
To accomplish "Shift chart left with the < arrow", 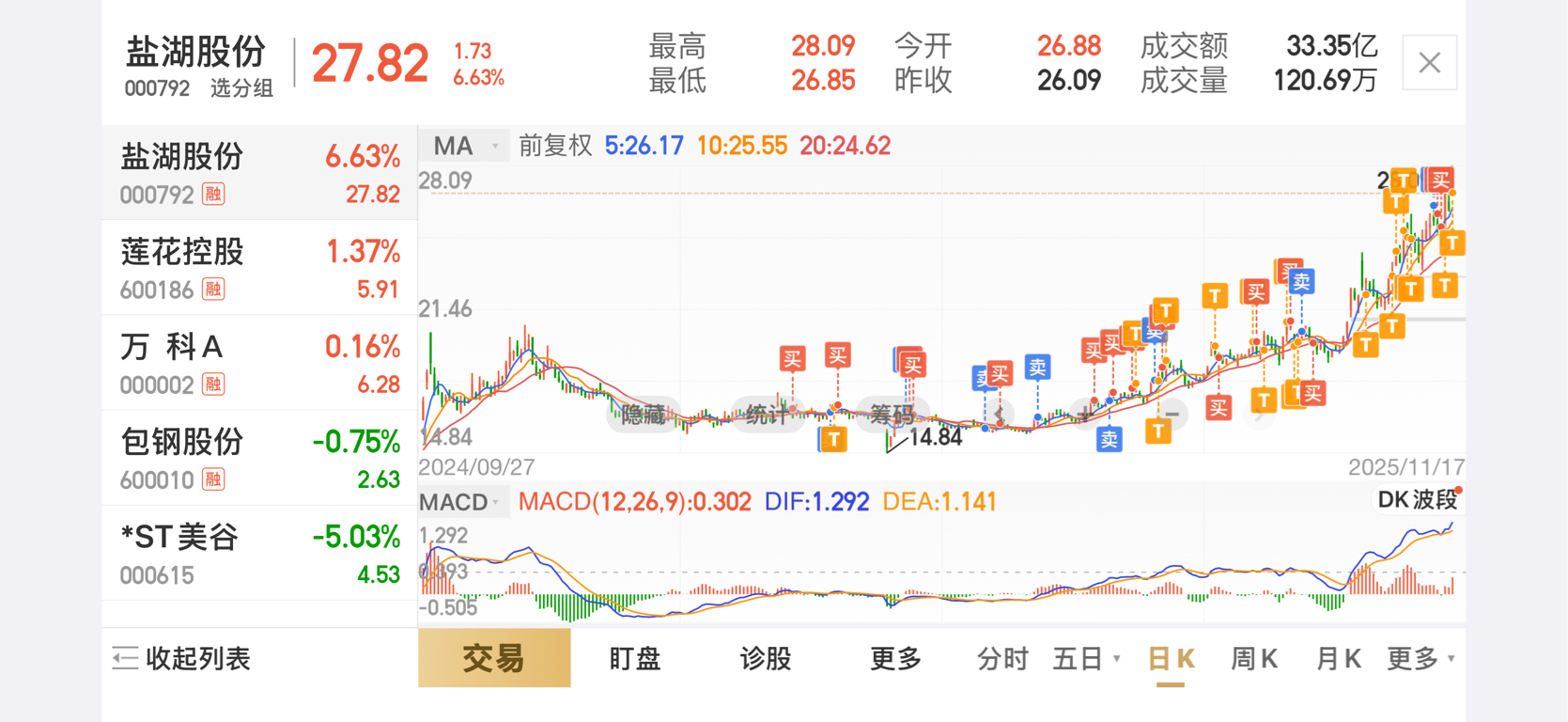I will (x=1000, y=414).
